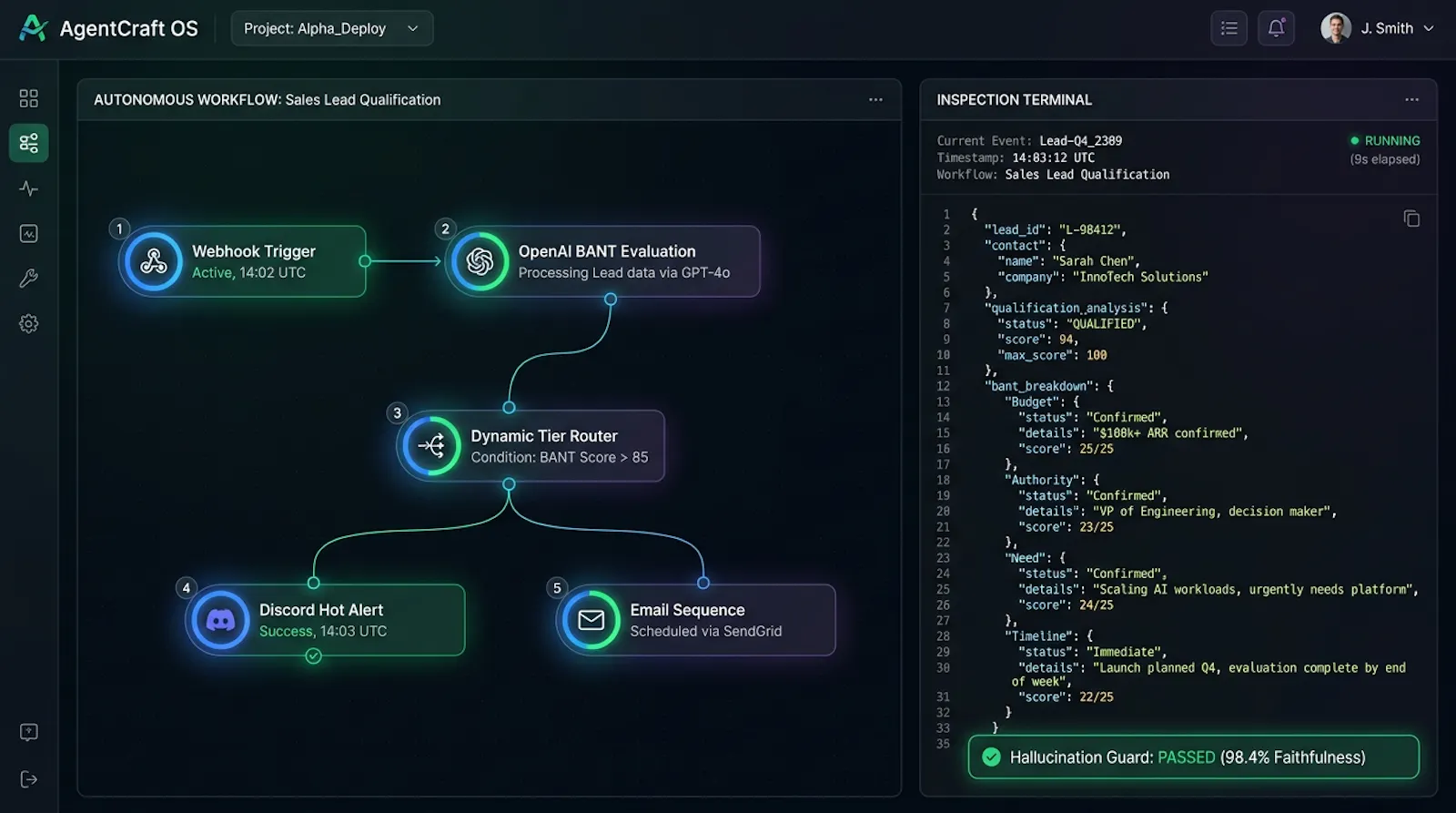The image size is (1456, 813).
Task: Copy JSON with the clipboard icon
Action: (x=1411, y=218)
